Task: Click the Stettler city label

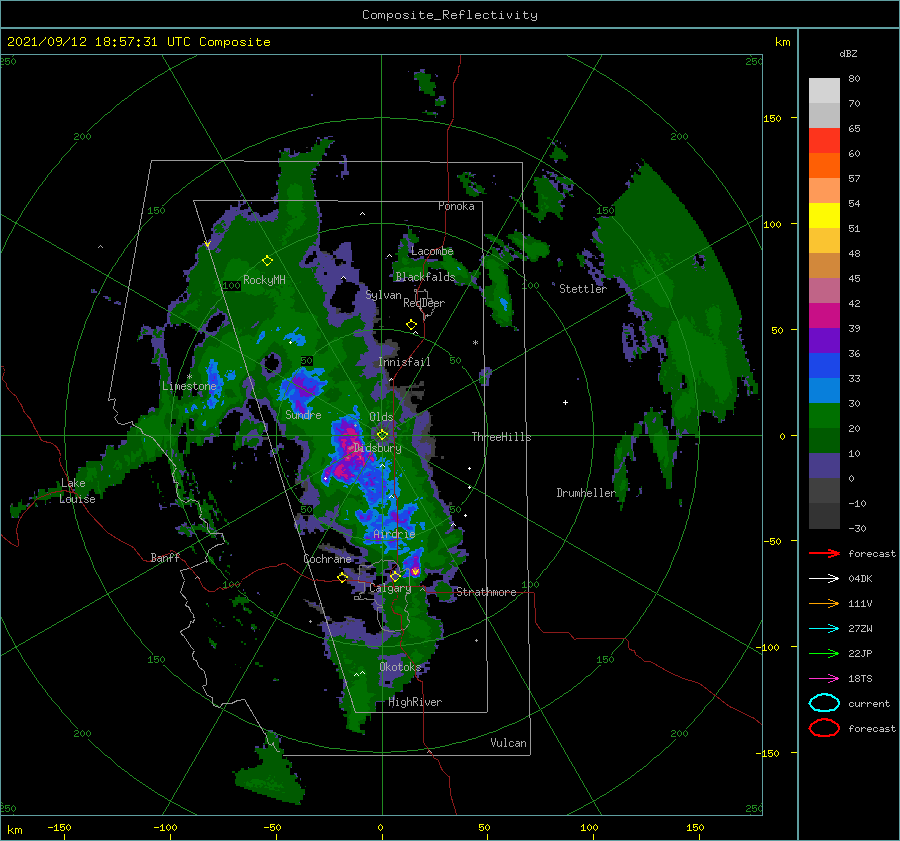Action: (583, 289)
